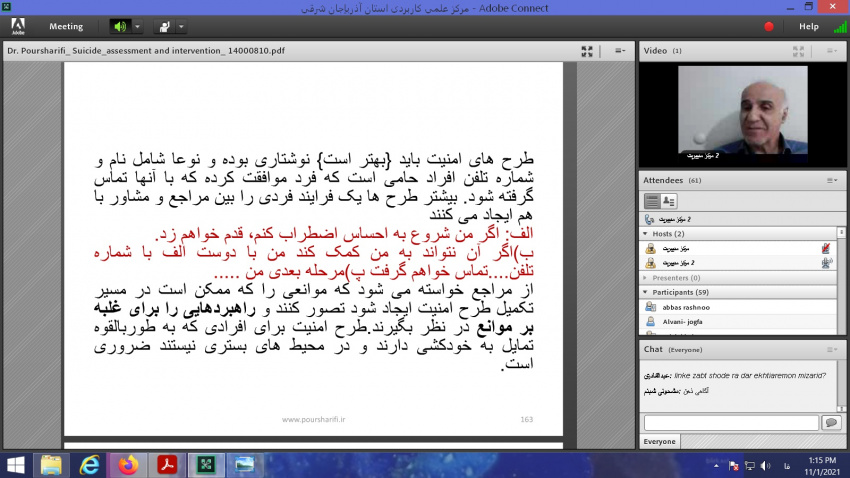Select the Everyone chat tab
This screenshot has width=850, height=478.
point(659,441)
